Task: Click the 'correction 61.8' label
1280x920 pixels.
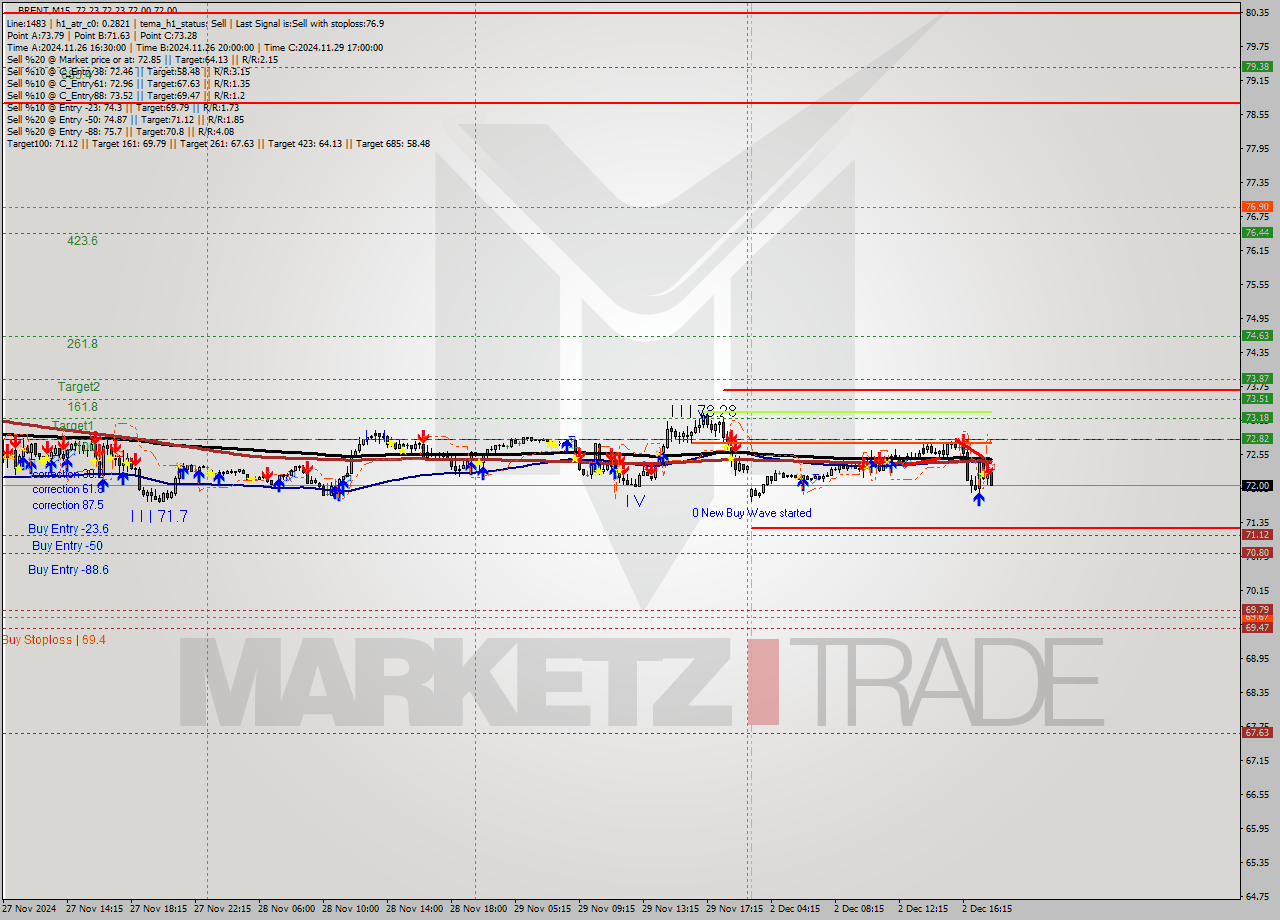Action: 68,489
